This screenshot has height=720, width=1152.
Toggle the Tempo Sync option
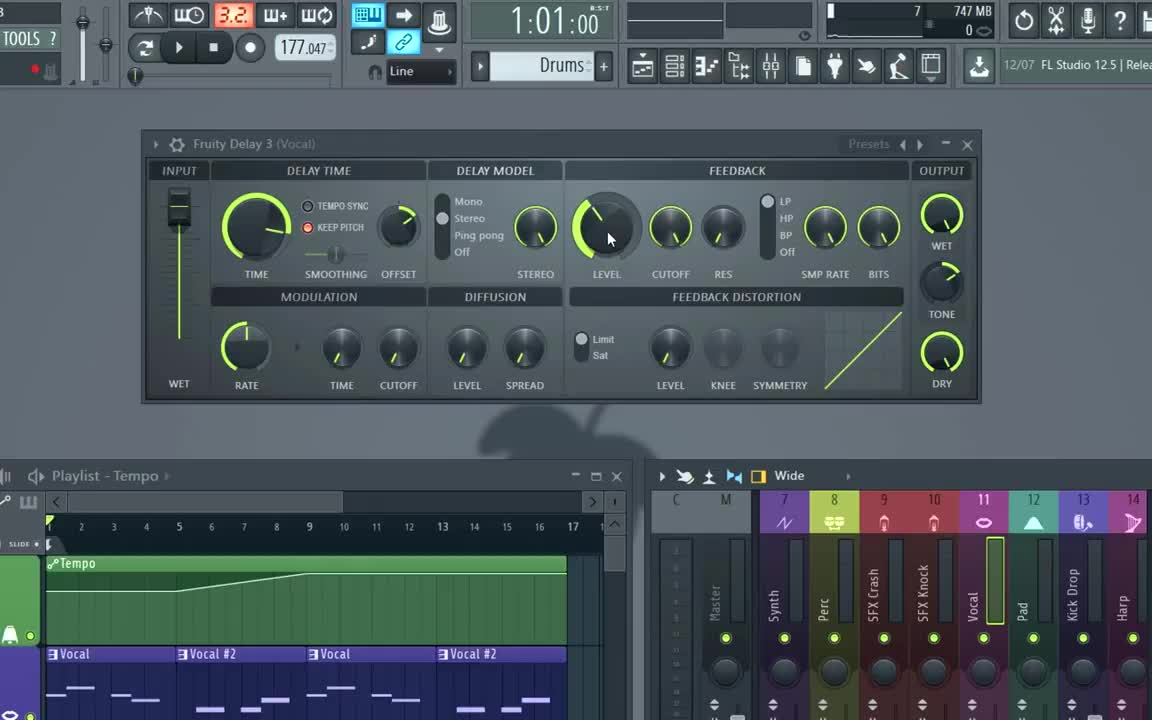pos(308,206)
